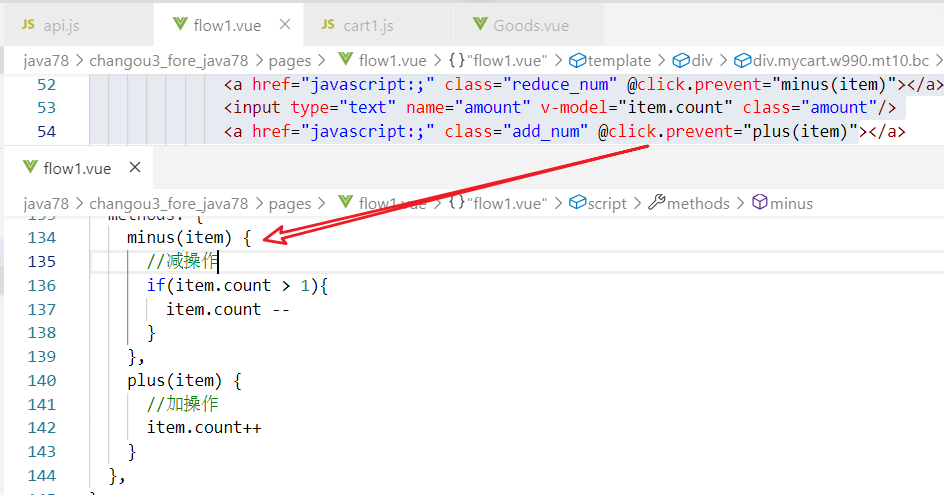Viewport: 944px width, 495px height.
Task: Click methods in lower breadcrumb
Action: click(x=698, y=204)
